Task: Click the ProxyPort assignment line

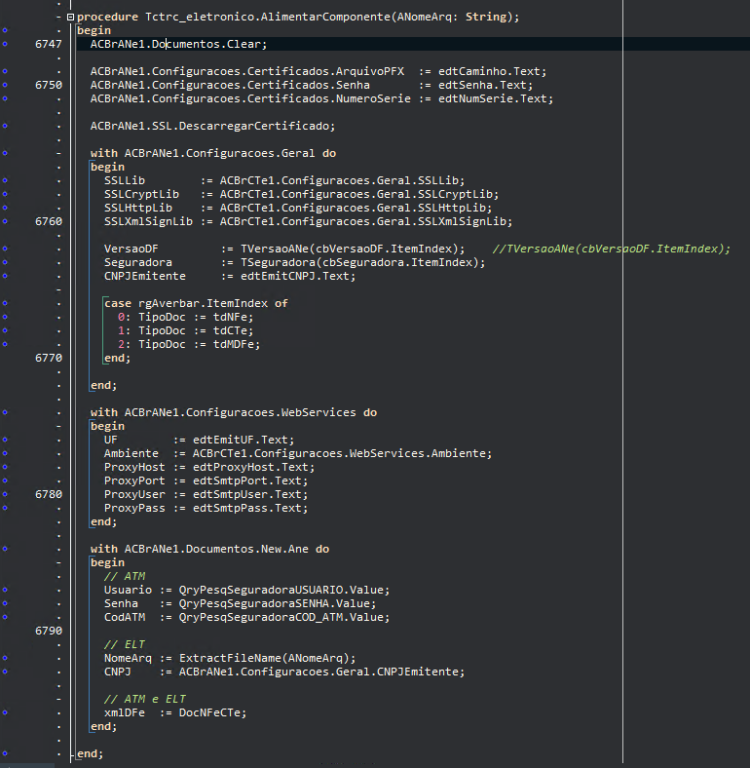Action: click(x=206, y=480)
